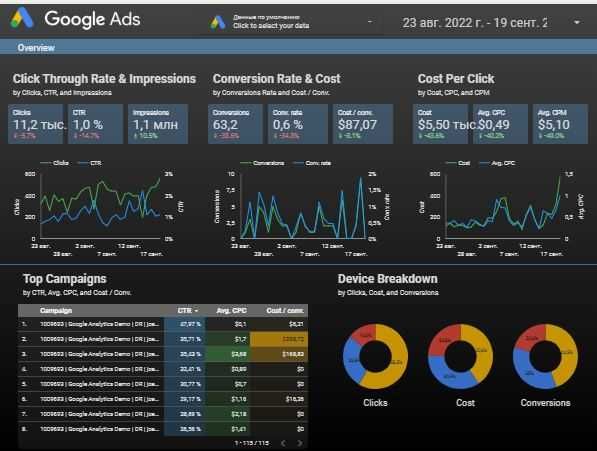
Task: Select 'Click to select your data' control
Action: 271,26
